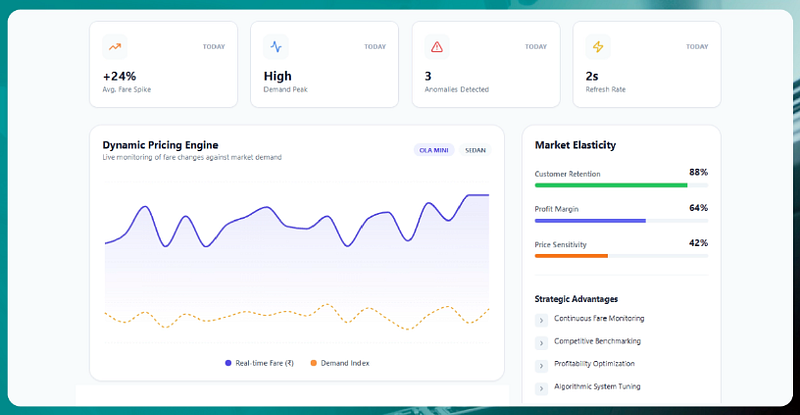
Task: Click the Demand Peak label
Action: coord(286,89)
